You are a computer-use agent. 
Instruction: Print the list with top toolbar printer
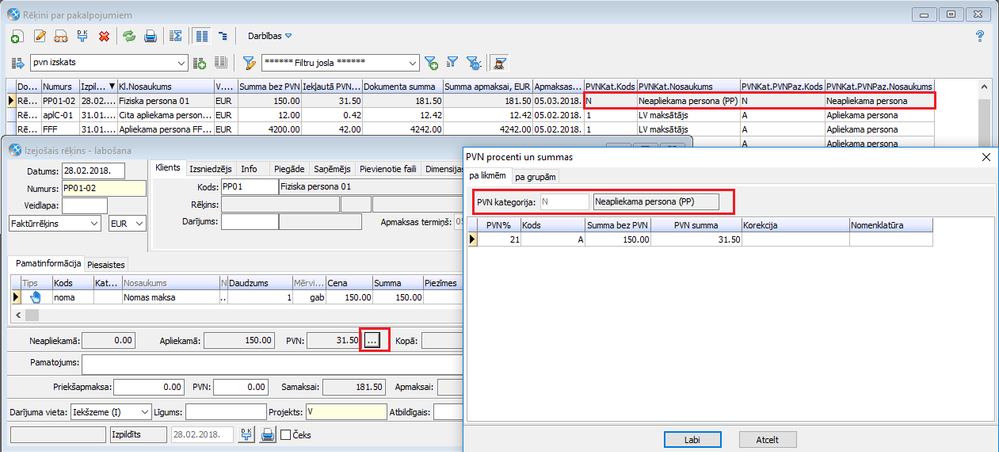point(150,36)
